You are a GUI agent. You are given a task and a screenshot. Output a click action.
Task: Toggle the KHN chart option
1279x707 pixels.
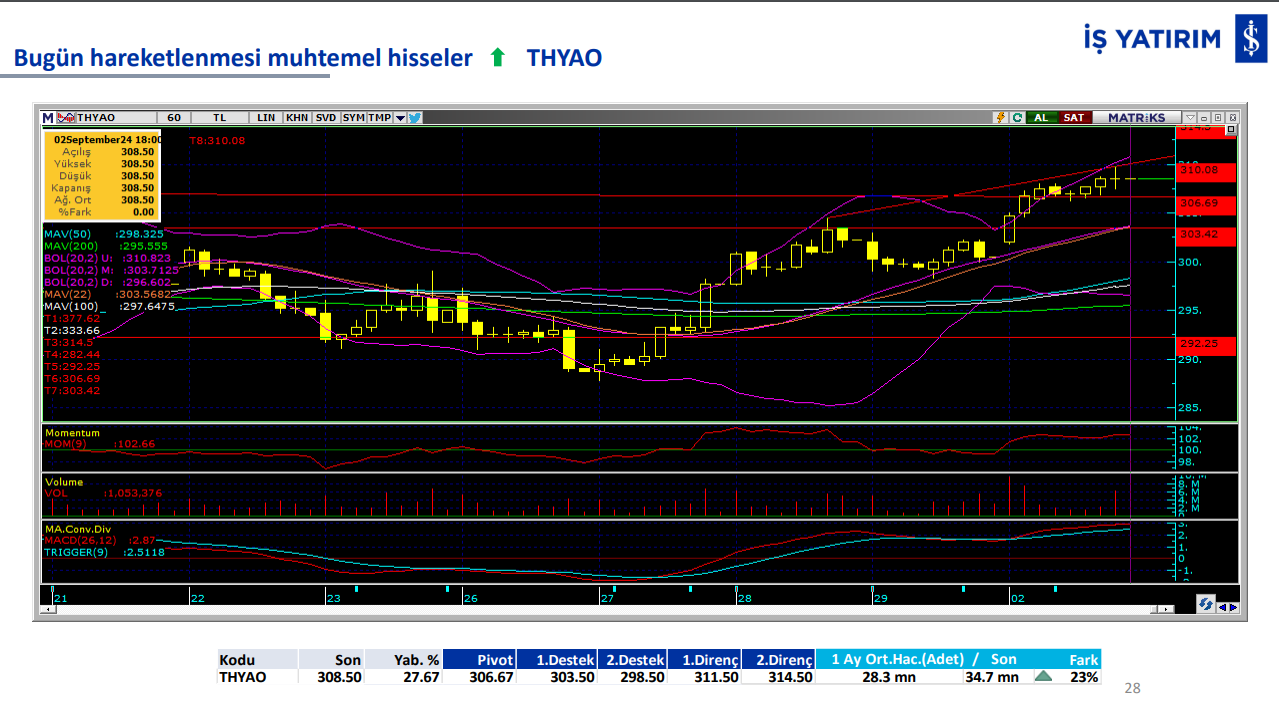(x=297, y=118)
